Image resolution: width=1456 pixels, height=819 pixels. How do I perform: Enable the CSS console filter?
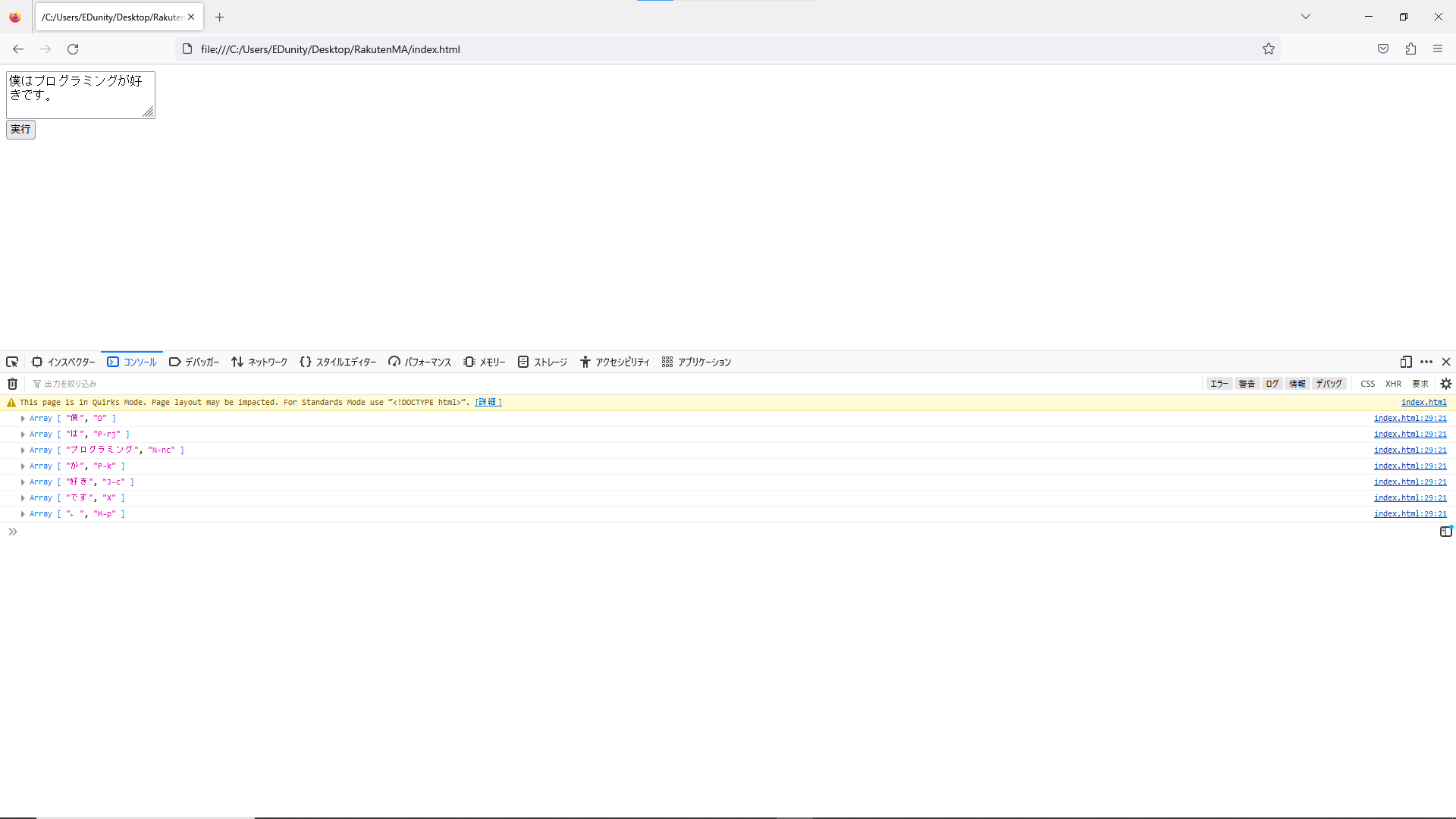[1368, 384]
